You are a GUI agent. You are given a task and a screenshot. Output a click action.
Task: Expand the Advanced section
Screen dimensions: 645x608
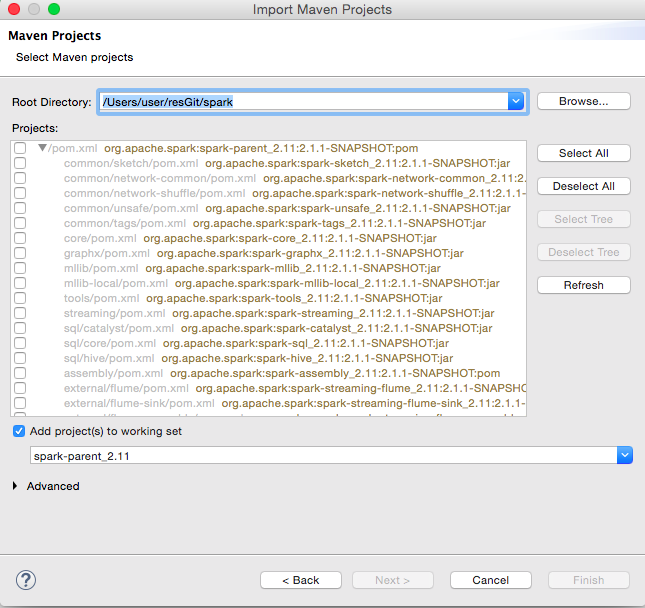tap(15, 486)
